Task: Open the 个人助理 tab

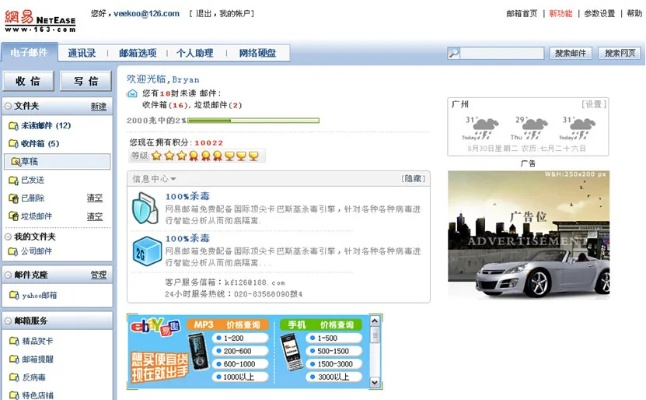Action: click(x=195, y=53)
